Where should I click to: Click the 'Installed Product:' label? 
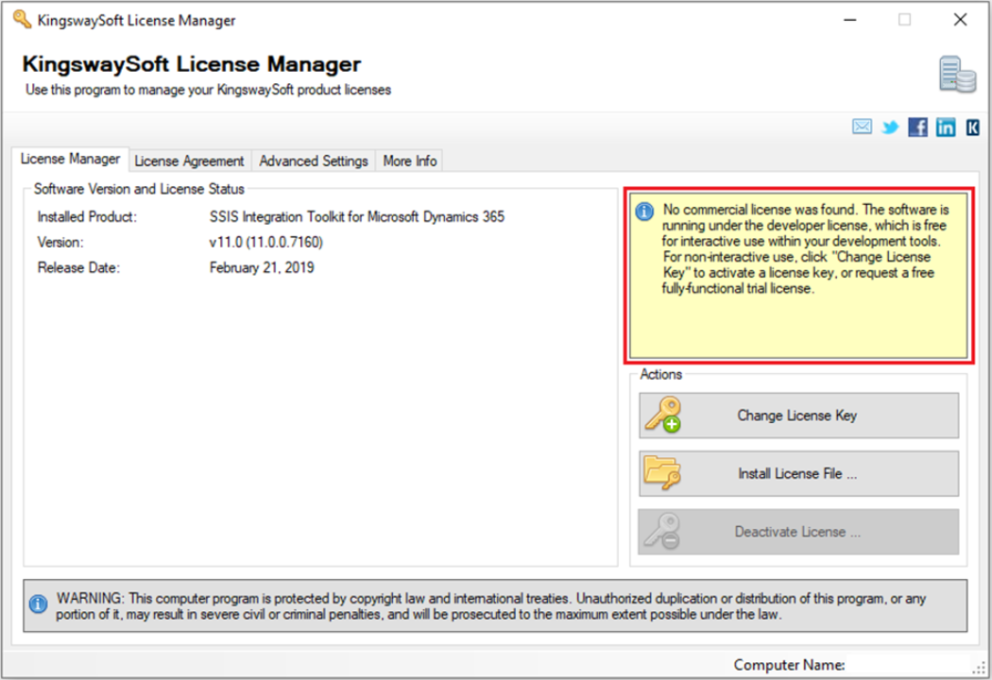(87, 217)
